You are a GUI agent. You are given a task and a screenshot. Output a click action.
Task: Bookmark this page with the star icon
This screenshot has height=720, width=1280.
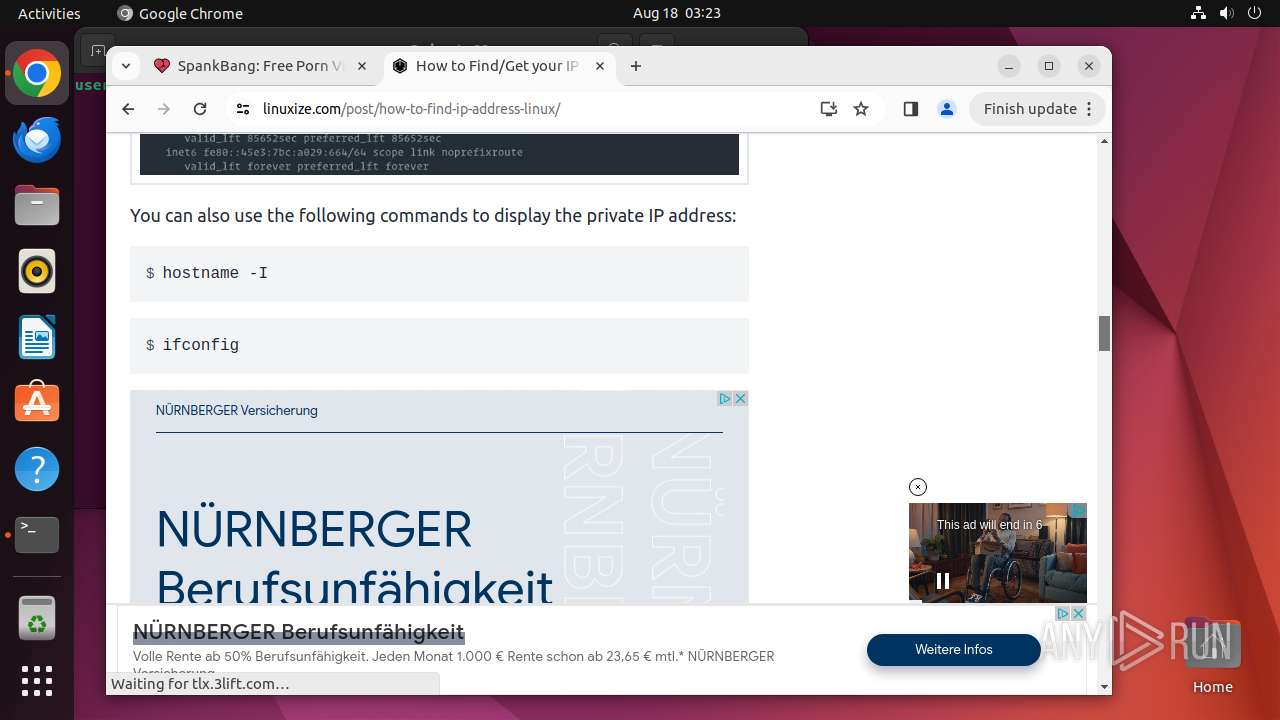click(861, 109)
